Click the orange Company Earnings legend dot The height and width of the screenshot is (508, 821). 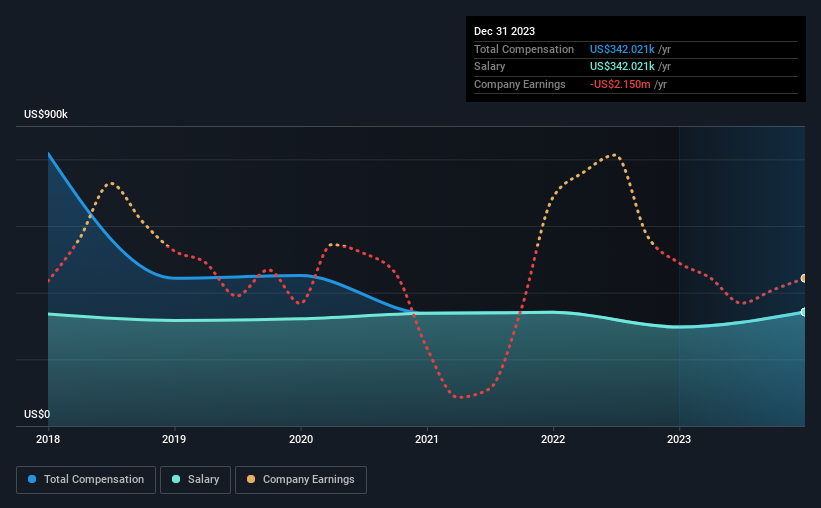(251, 479)
